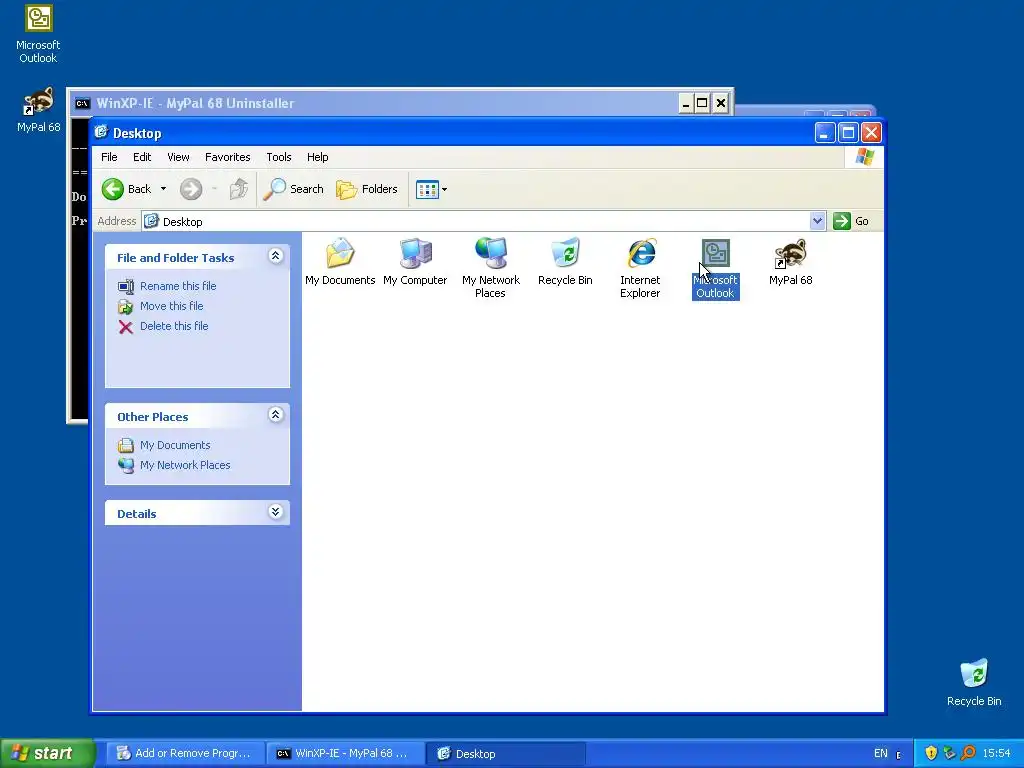Select My Computer icon in Desktop window
The height and width of the screenshot is (768, 1024).
click(415, 253)
